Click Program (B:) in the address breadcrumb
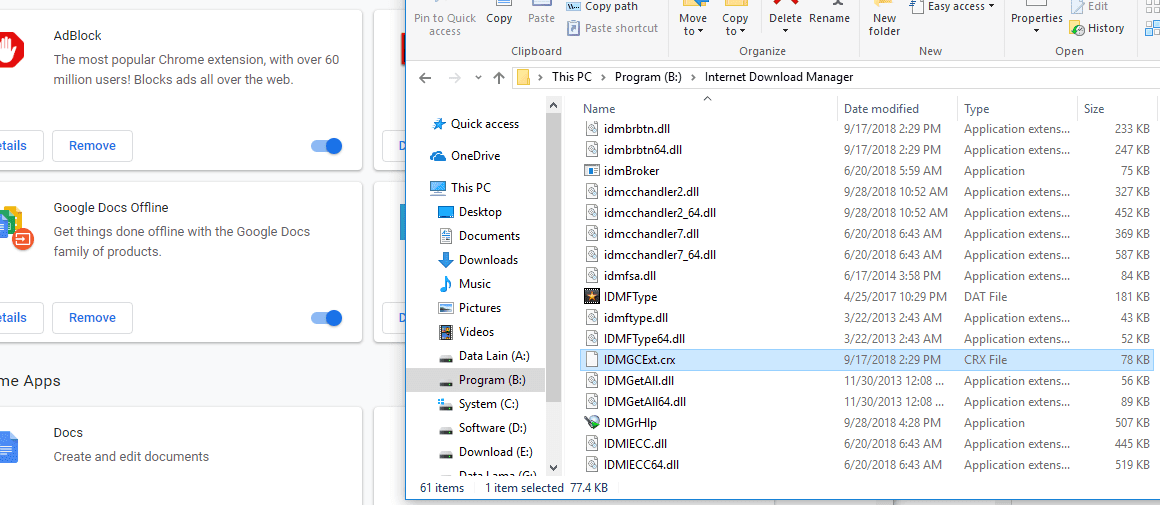 648,77
